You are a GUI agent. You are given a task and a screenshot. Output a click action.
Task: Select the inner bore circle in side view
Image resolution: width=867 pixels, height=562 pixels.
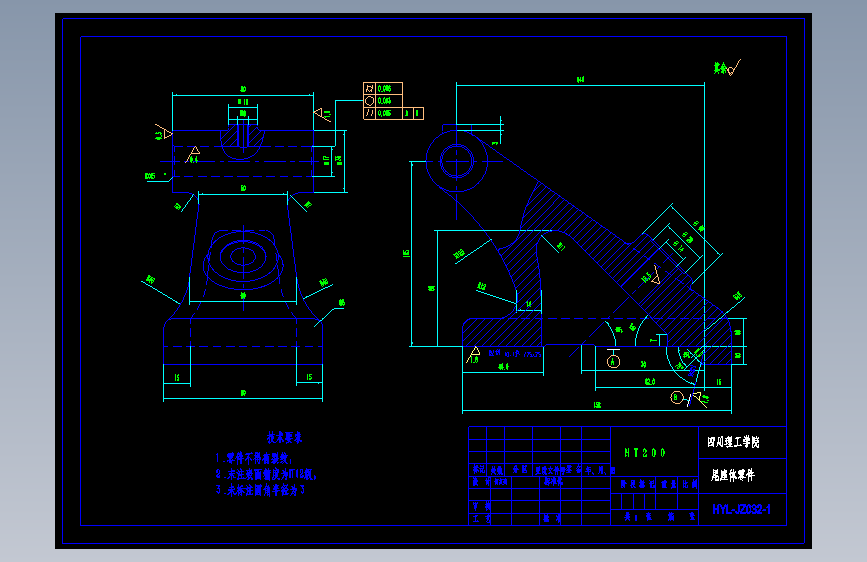(457, 160)
